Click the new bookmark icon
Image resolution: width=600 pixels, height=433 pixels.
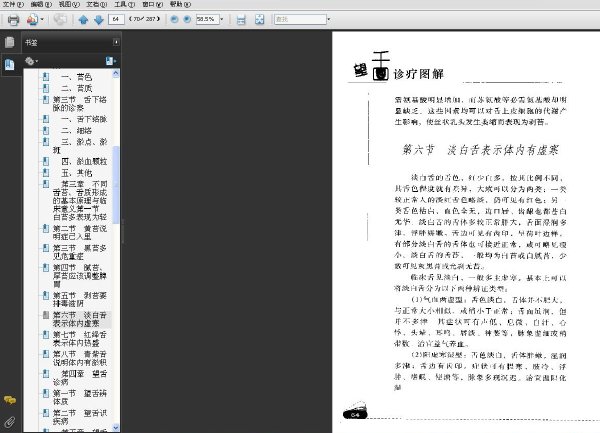pos(111,61)
